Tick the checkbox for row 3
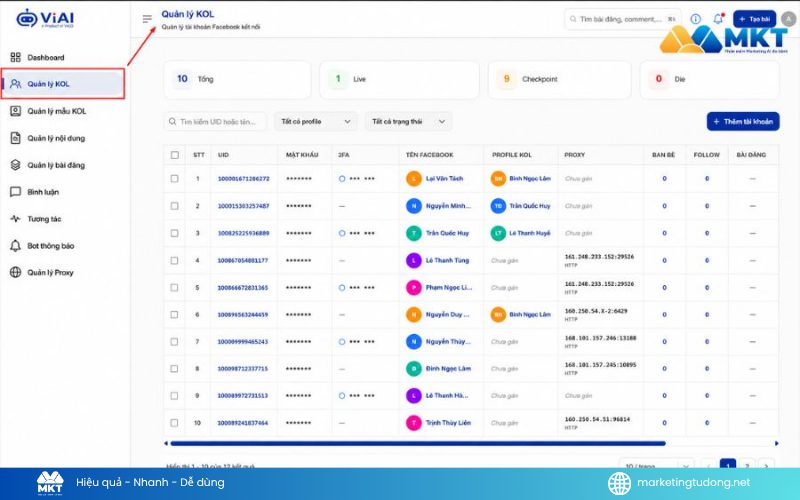The image size is (800, 500). click(x=174, y=233)
